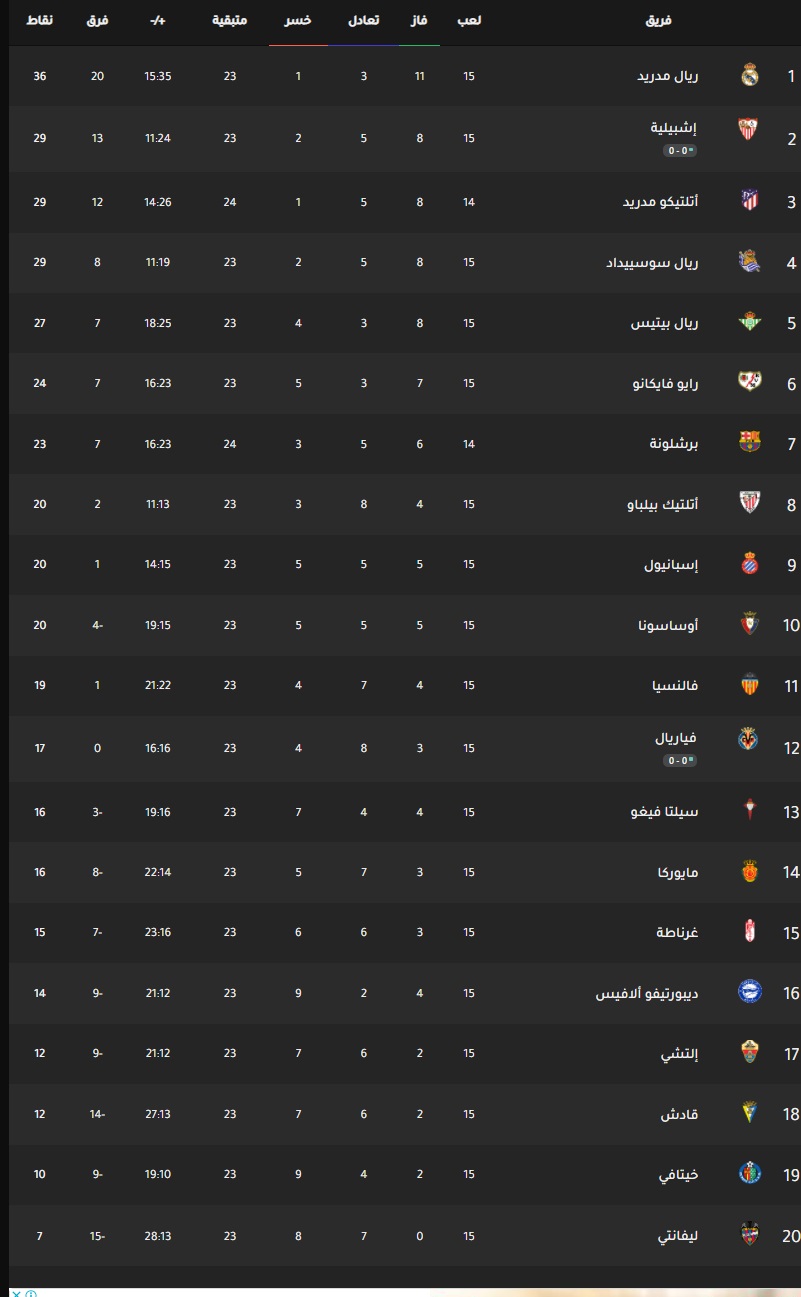
Task: Click the Atletico Madrid crest icon
Action: pyautogui.click(x=749, y=199)
